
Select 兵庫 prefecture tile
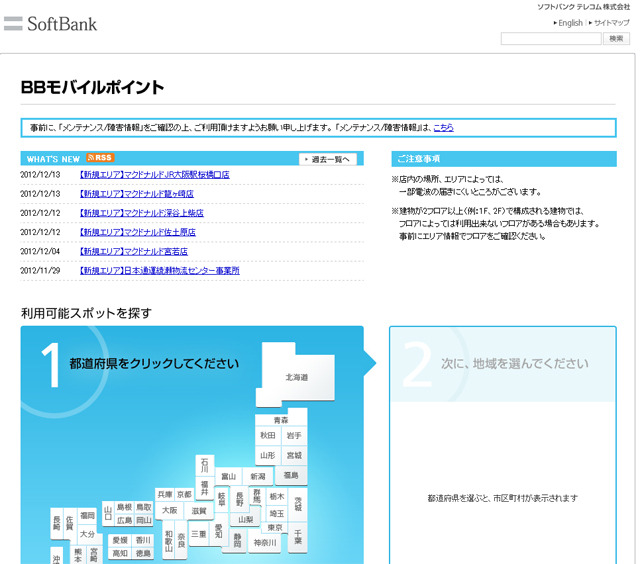click(x=165, y=494)
